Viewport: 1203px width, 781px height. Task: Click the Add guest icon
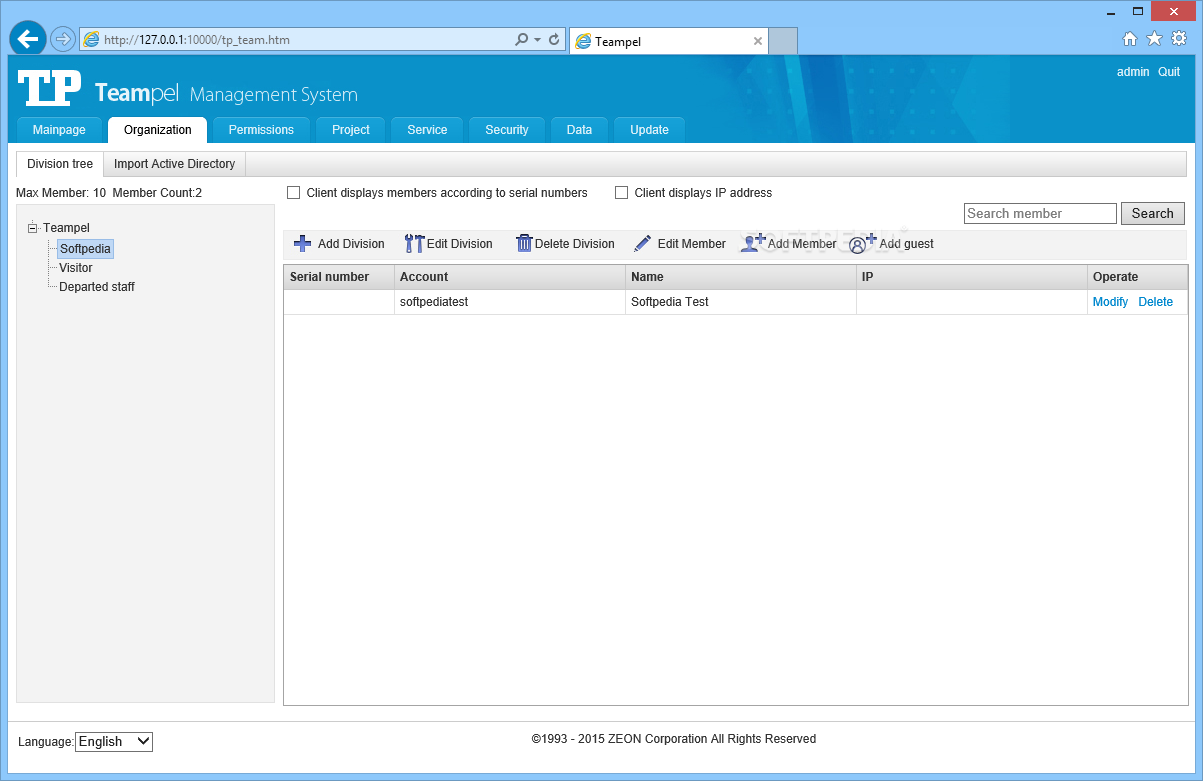click(862, 243)
